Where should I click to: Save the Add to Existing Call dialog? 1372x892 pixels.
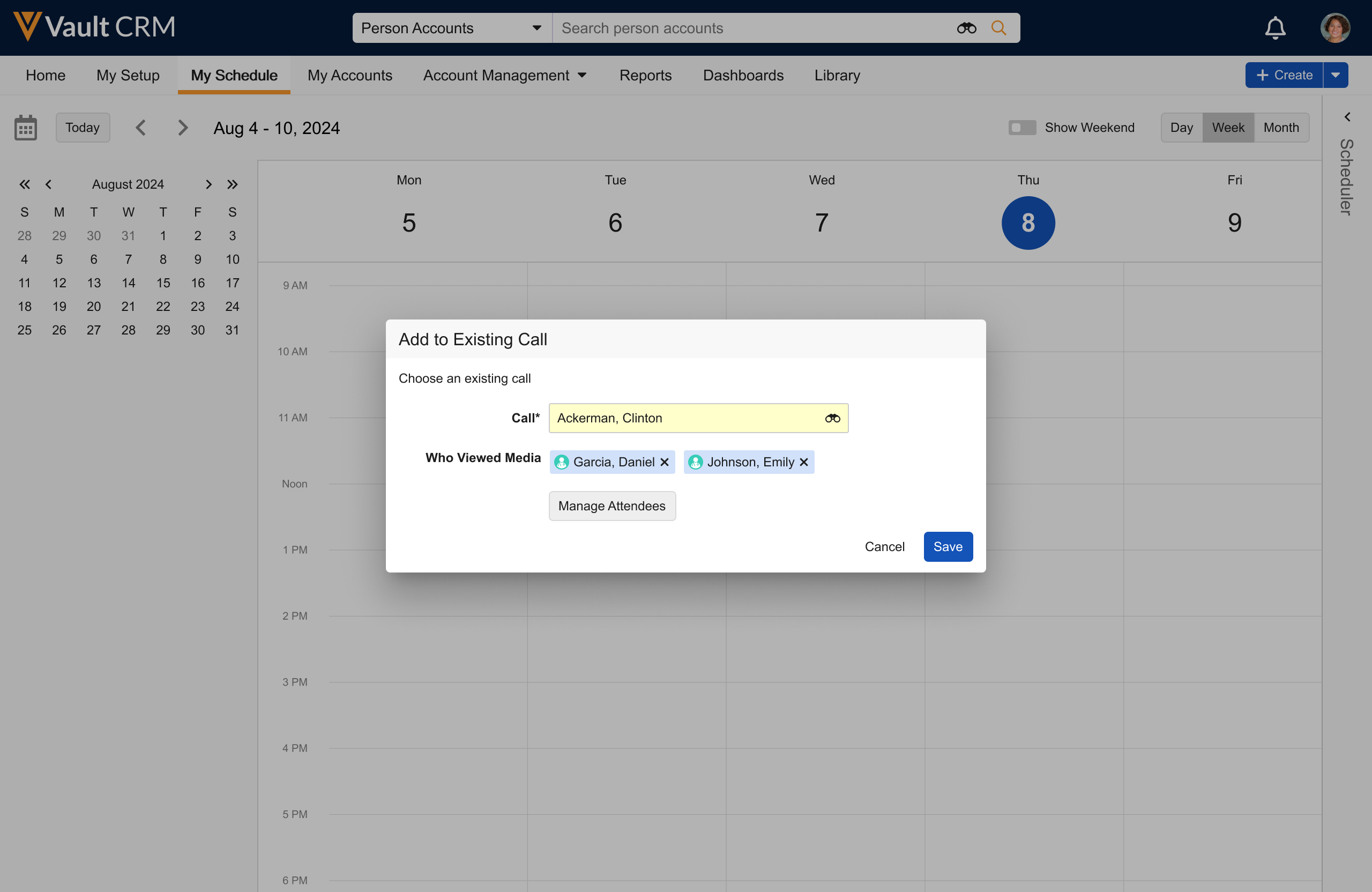[947, 546]
